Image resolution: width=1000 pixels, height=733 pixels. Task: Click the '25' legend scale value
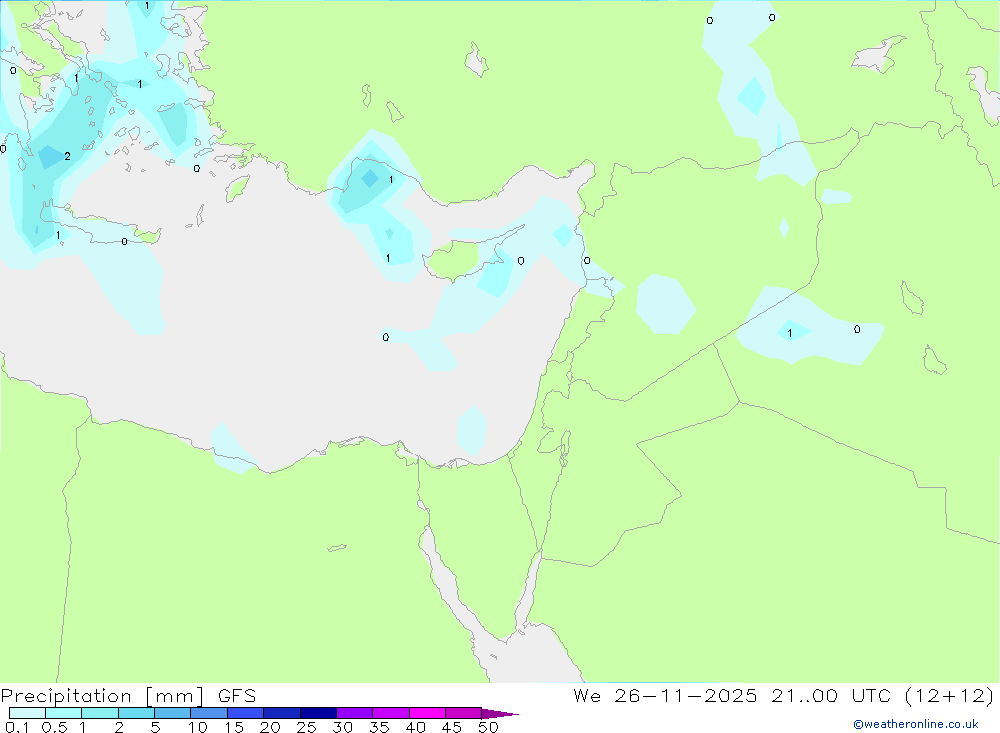click(307, 727)
